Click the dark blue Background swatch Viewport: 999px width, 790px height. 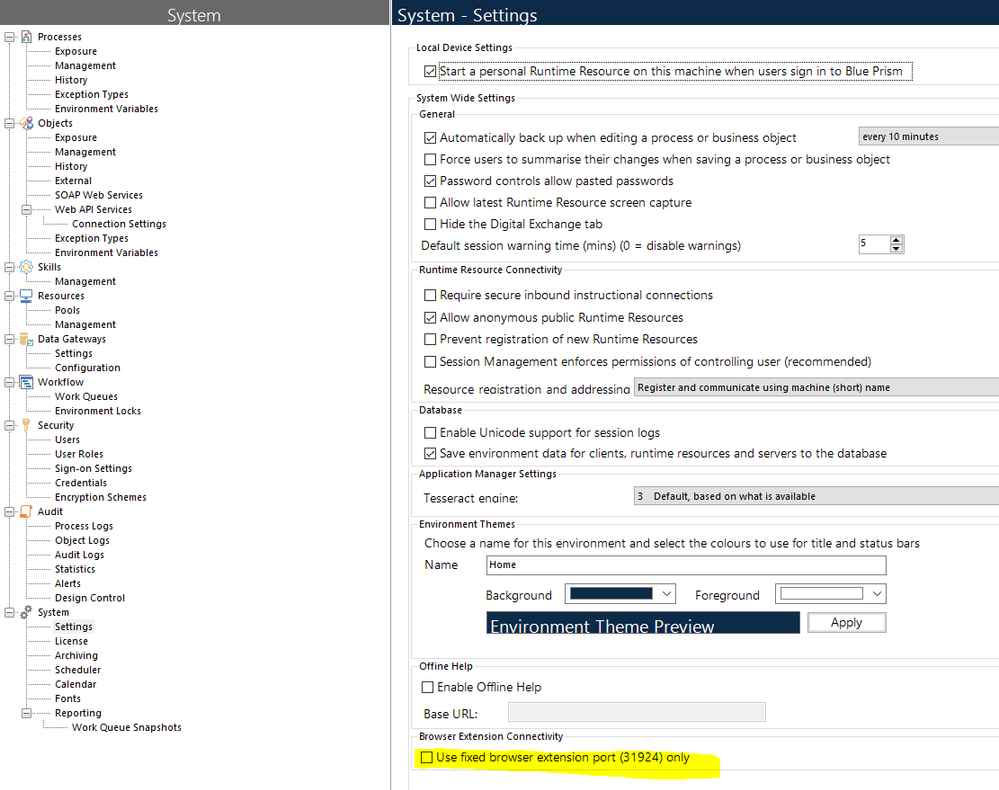611,594
